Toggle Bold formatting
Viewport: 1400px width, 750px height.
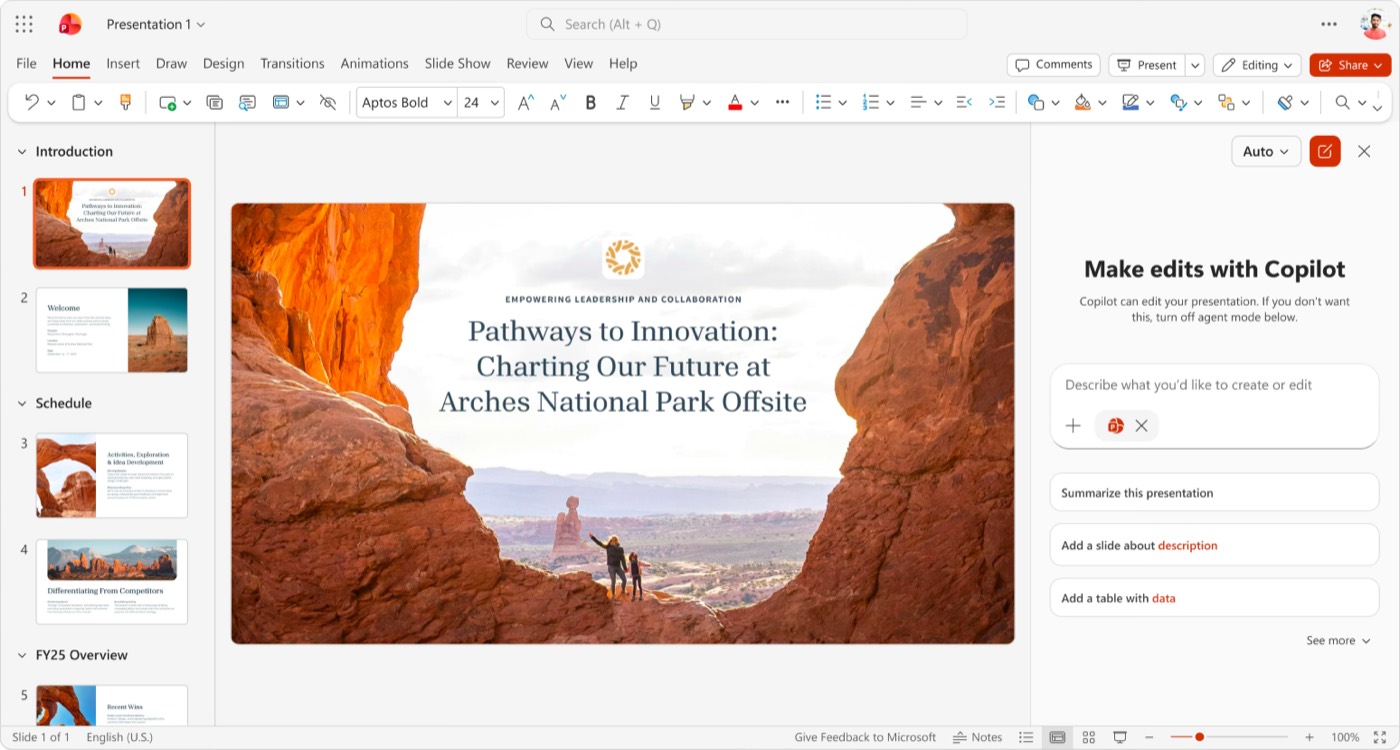(x=591, y=102)
